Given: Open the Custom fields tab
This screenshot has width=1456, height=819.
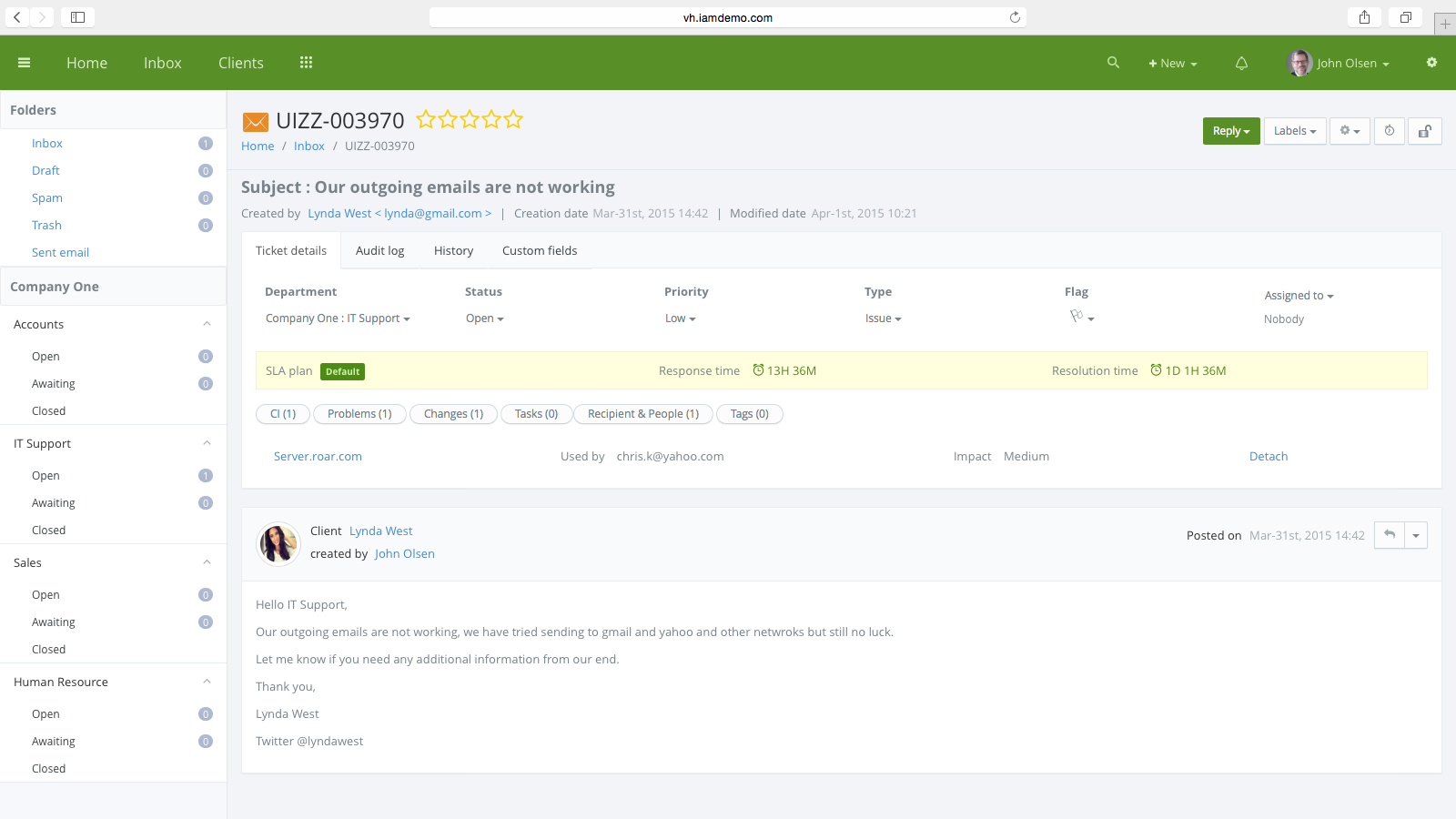Looking at the screenshot, I should 540,251.
